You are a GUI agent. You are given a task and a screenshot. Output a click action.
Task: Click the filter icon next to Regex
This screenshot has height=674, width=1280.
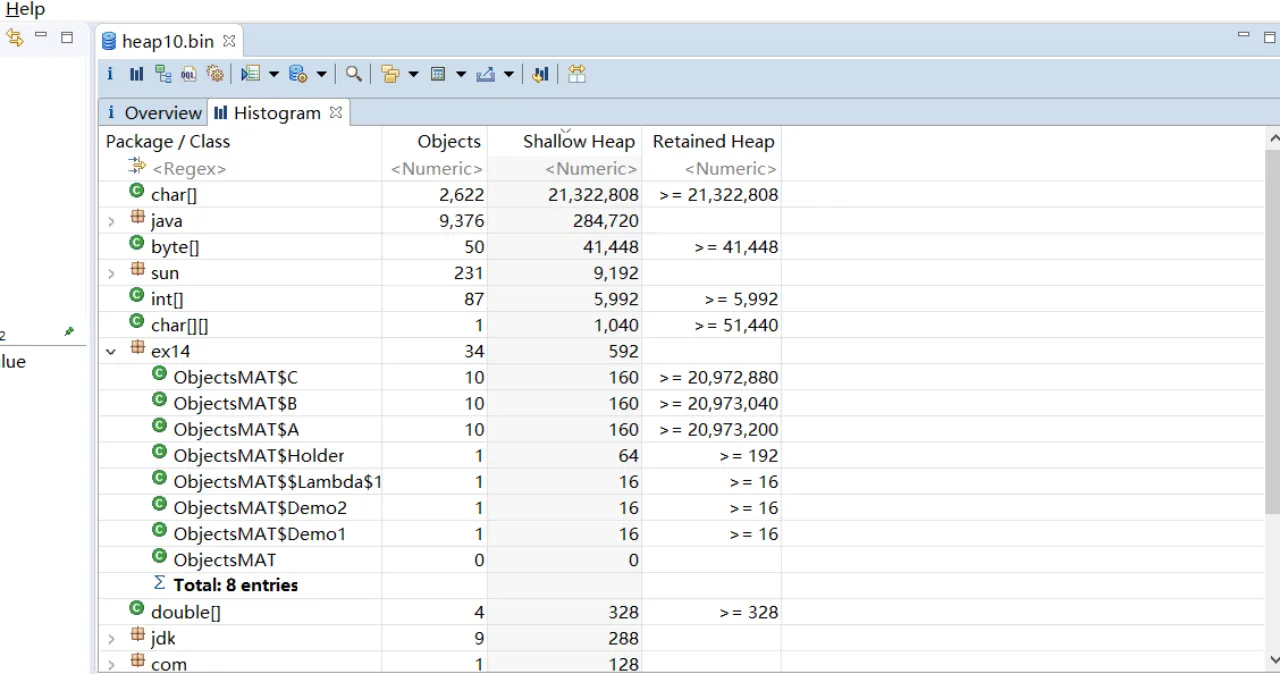coord(137,166)
